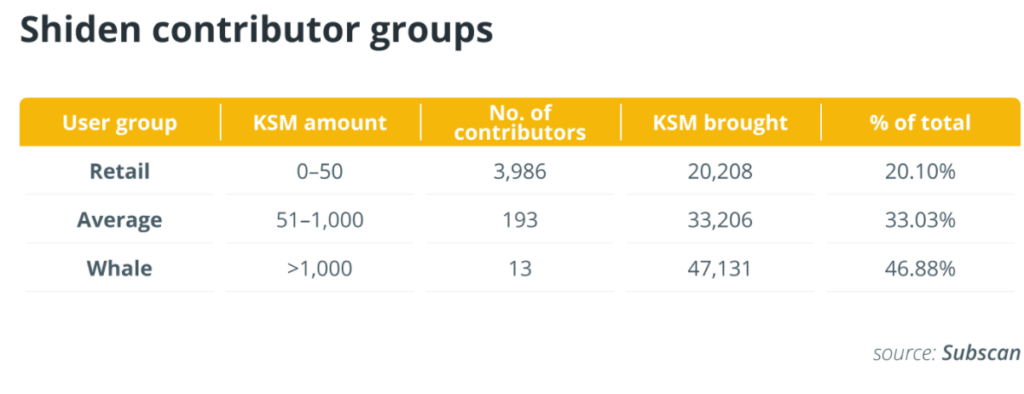Click the % of total header
The width and height of the screenshot is (1024, 394).
click(921, 123)
